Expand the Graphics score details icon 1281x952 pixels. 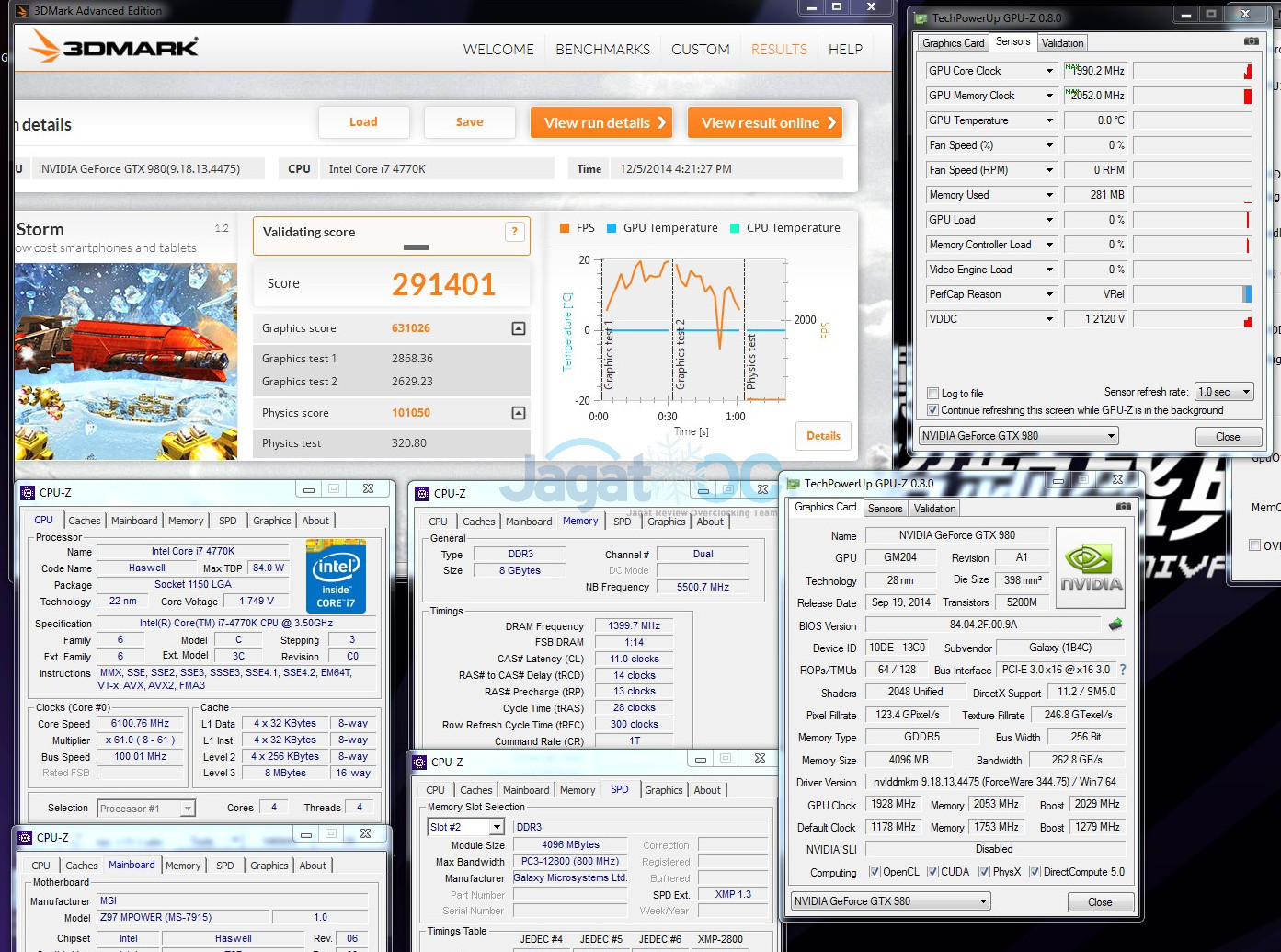click(519, 328)
